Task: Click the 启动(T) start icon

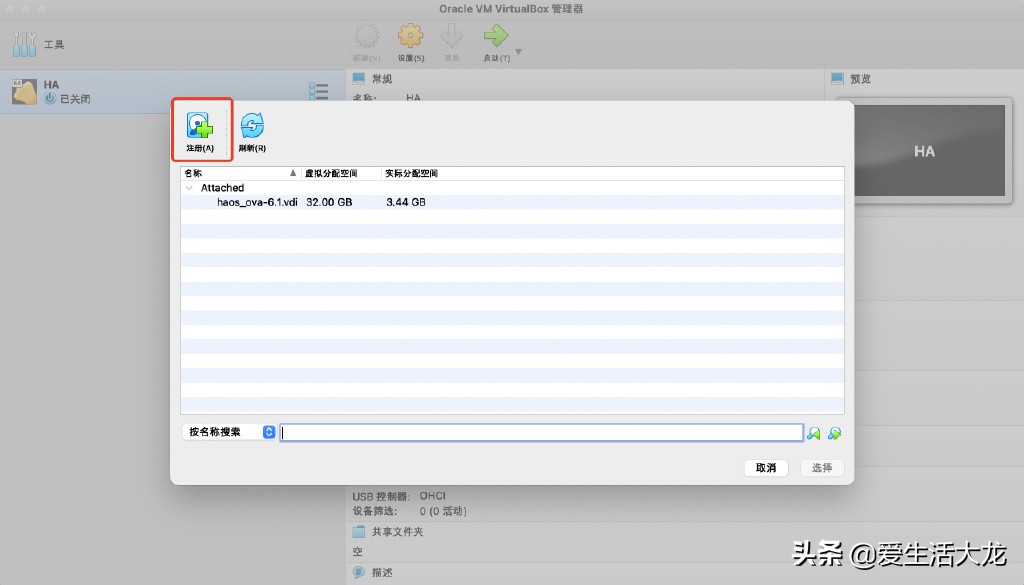Action: [494, 39]
